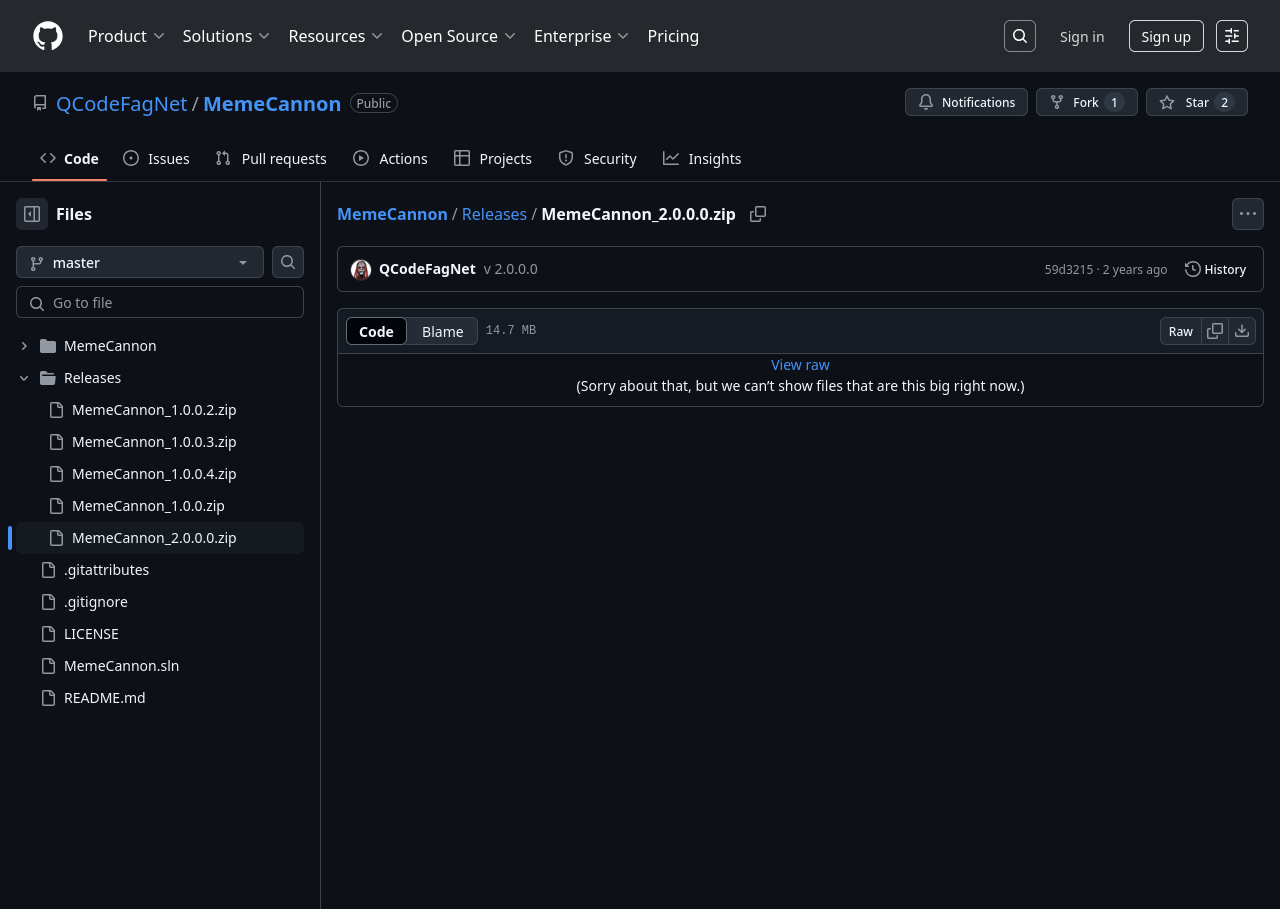
Task: Open the Releases folder in tree
Action: [92, 378]
